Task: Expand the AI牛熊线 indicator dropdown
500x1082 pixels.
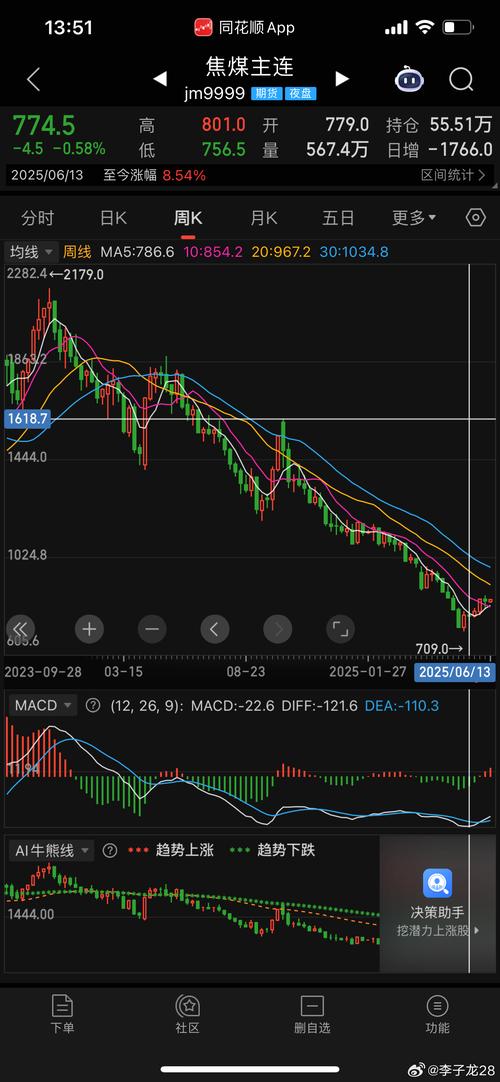Action: coord(52,850)
